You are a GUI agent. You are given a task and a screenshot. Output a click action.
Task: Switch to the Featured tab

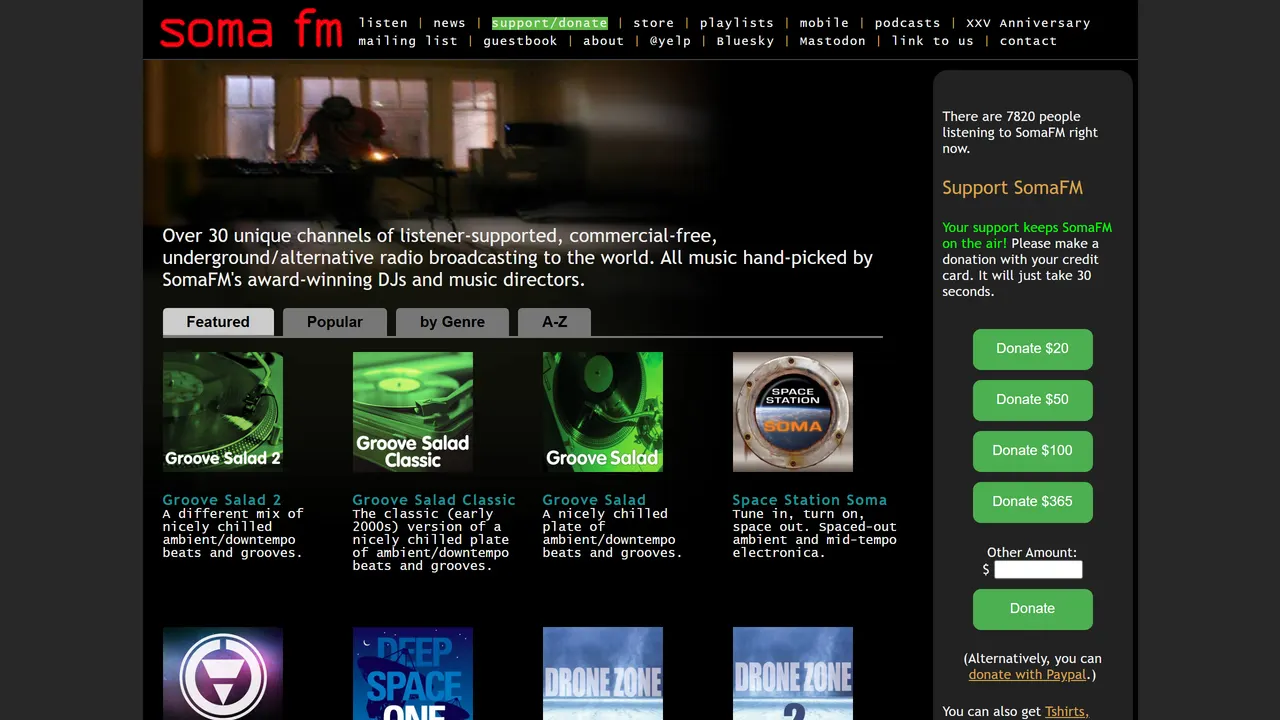coord(218,322)
